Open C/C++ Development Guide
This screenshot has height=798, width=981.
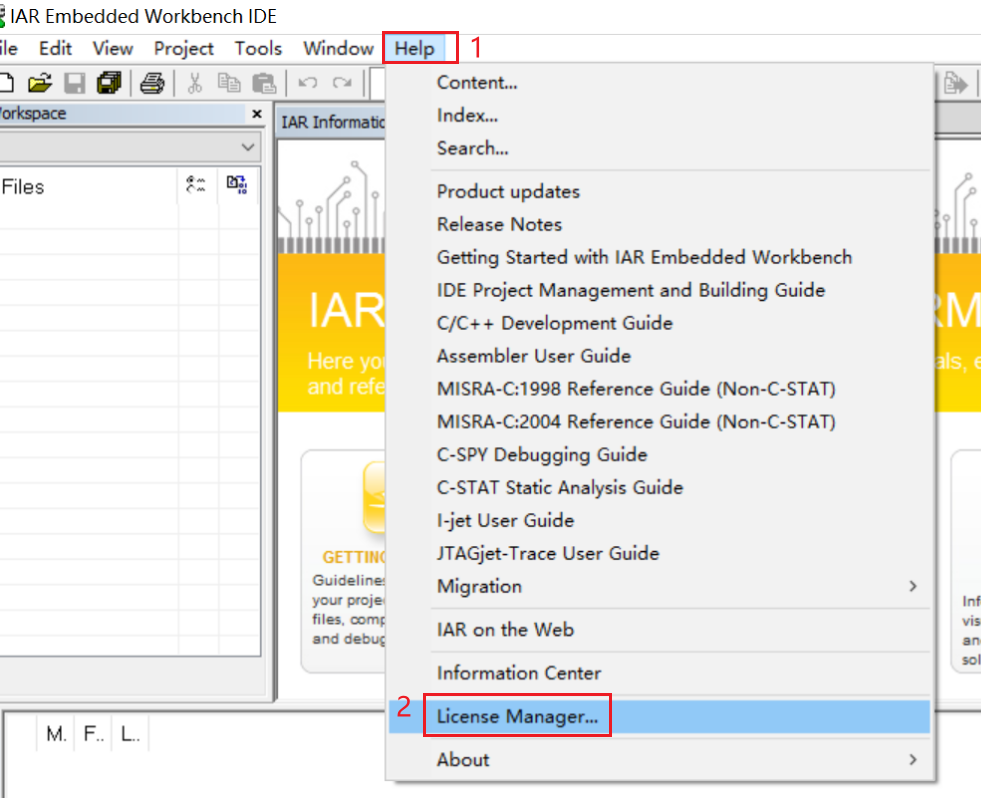tap(659, 323)
